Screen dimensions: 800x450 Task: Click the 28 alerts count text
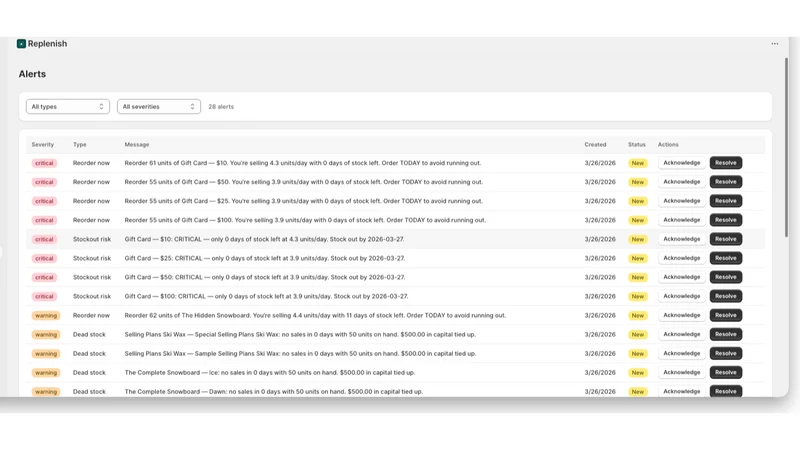pyautogui.click(x=221, y=107)
